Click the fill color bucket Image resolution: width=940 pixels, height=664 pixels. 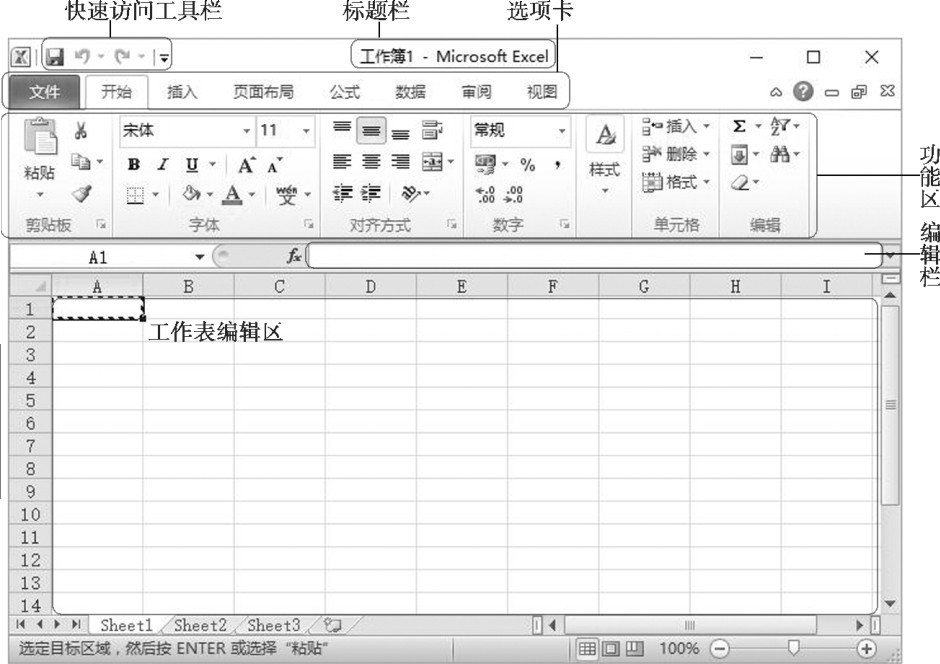(x=191, y=194)
